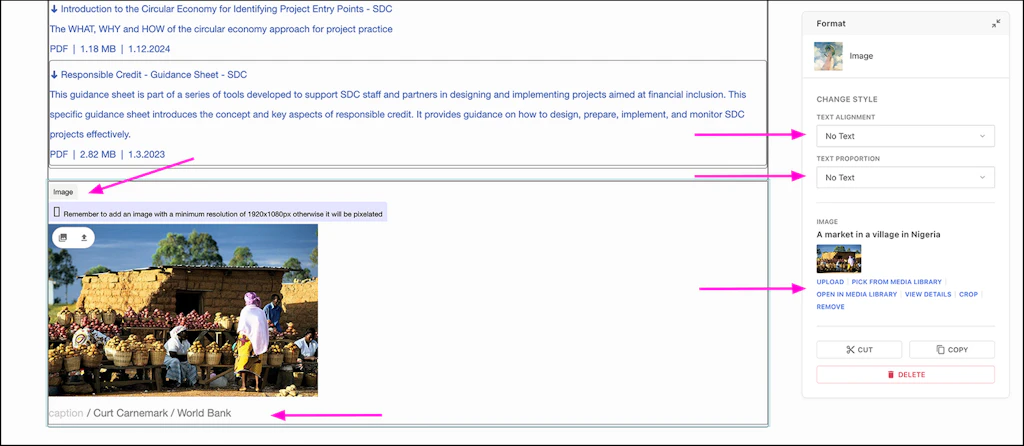
Task: Open media library icon on the image overlay
Action: click(63, 238)
